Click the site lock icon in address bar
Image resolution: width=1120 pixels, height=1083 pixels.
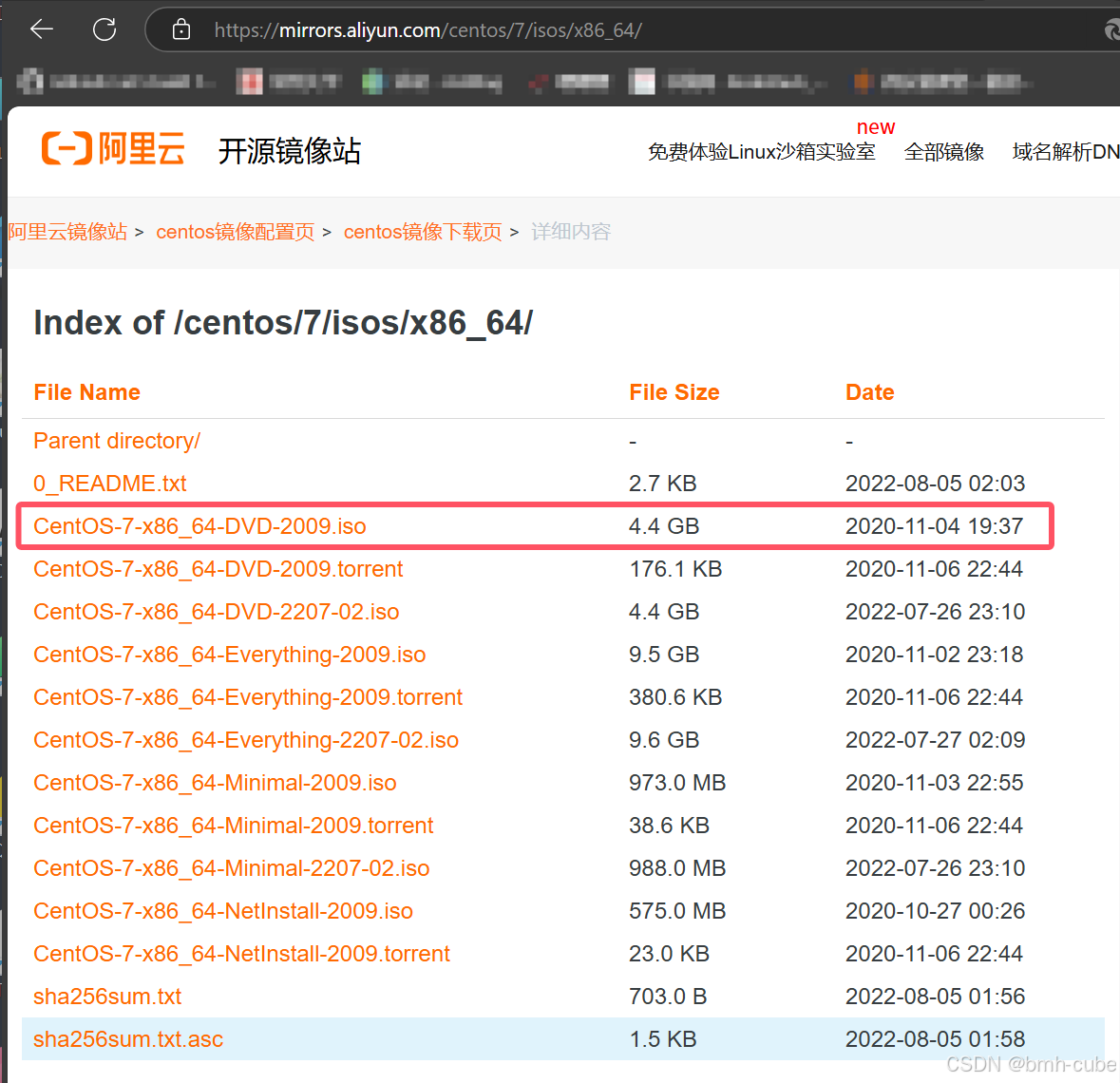click(181, 29)
